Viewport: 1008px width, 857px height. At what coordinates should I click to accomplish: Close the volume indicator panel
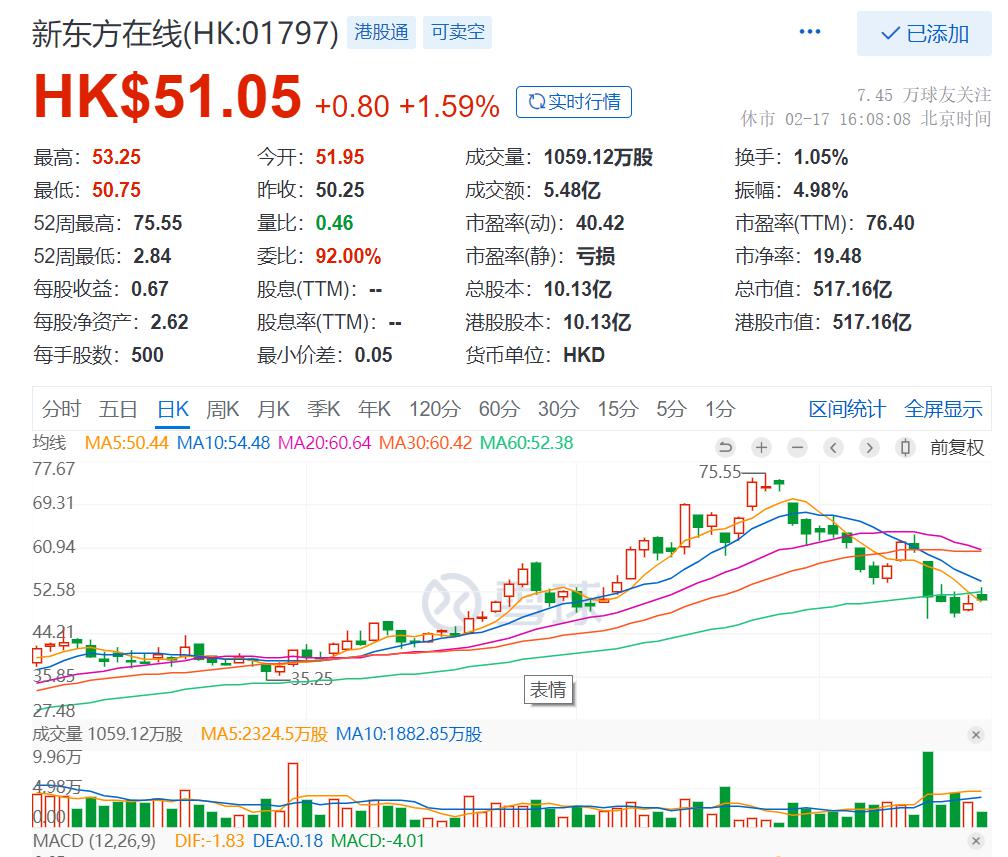(x=976, y=735)
